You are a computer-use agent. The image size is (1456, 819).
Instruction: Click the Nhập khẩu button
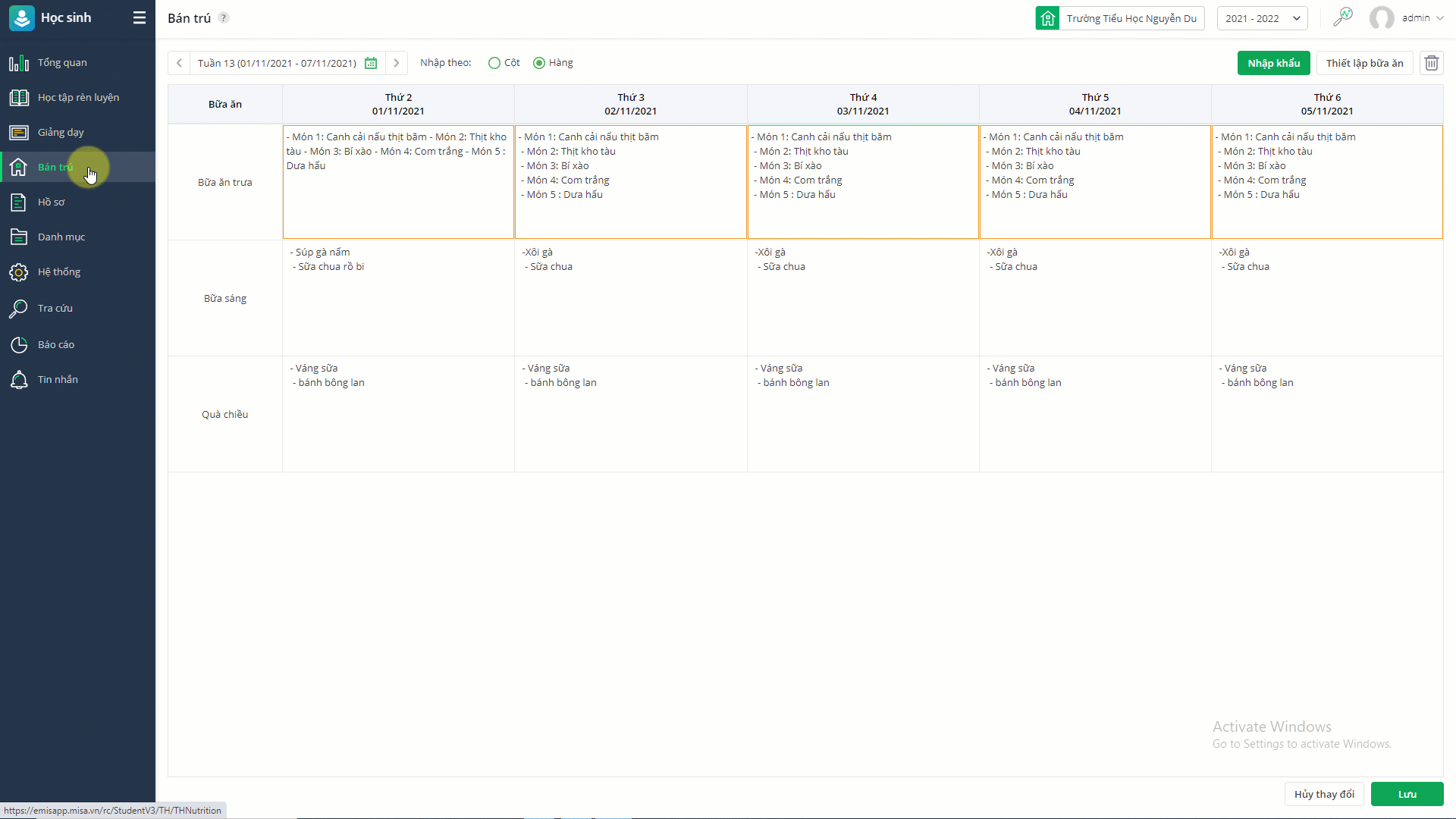coord(1273,63)
